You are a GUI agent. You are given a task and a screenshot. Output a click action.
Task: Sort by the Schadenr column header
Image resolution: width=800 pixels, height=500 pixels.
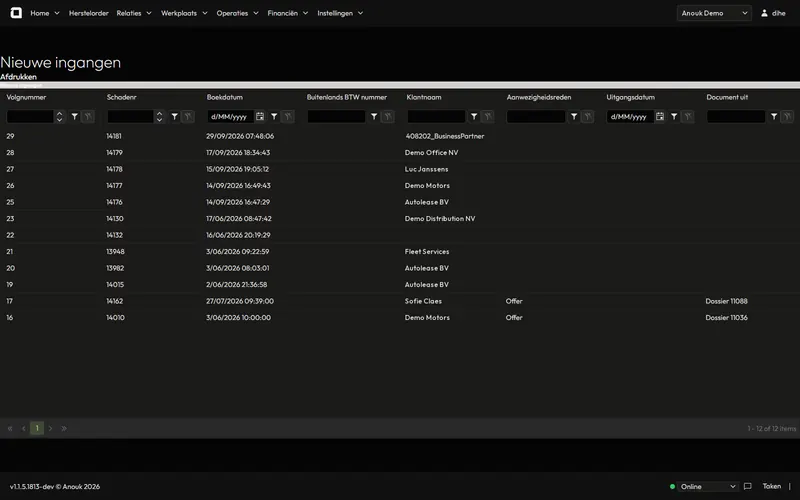(x=121, y=97)
